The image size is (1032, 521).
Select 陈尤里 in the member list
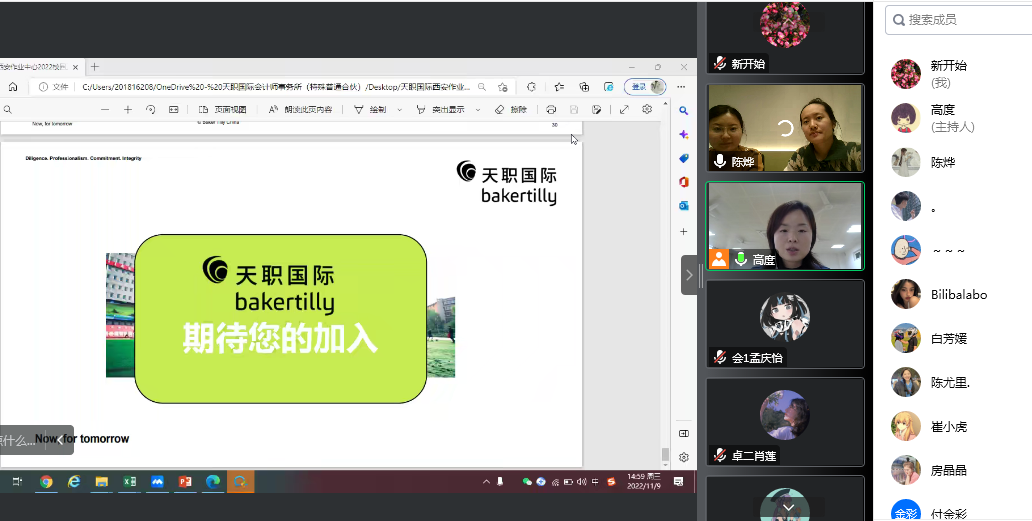coord(949,382)
